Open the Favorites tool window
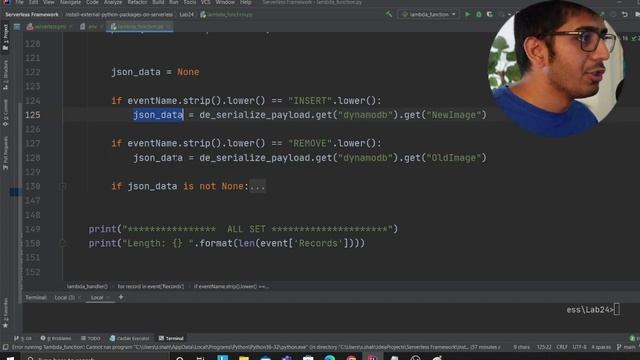Image resolution: width=640 pixels, height=360 pixels. [x=5, y=313]
